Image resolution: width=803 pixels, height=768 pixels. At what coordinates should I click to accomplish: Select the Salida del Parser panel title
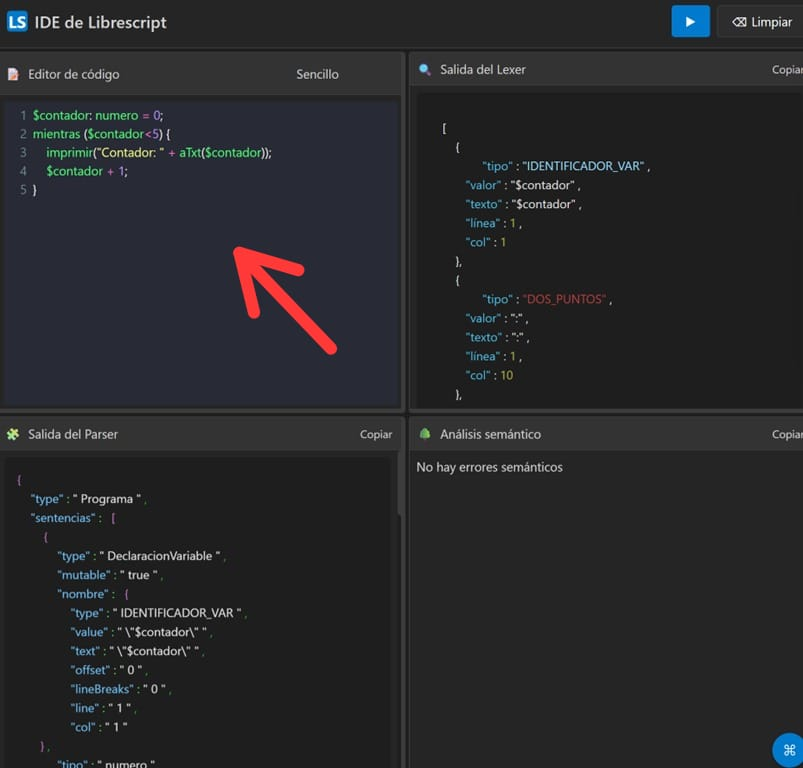coord(73,434)
